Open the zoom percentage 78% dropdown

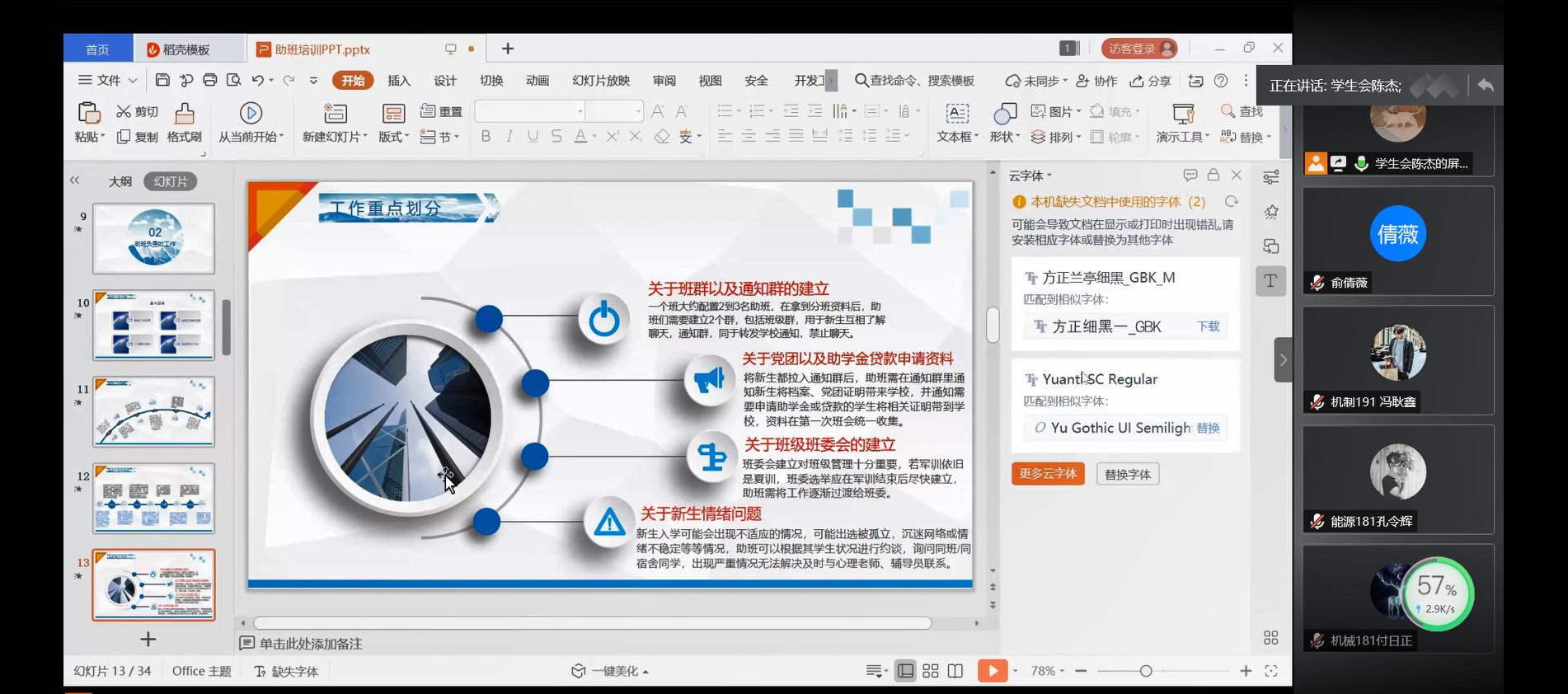[x=1047, y=671]
